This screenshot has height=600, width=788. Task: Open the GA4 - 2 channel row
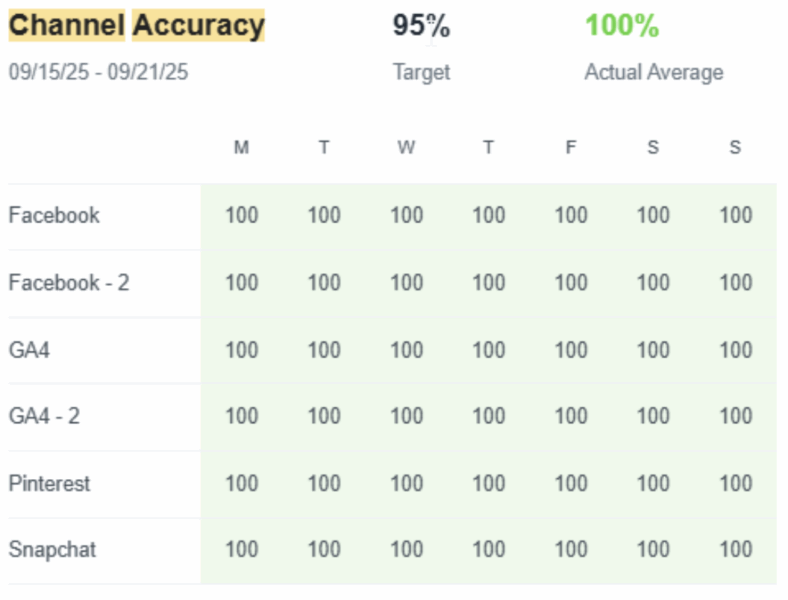pos(44,416)
